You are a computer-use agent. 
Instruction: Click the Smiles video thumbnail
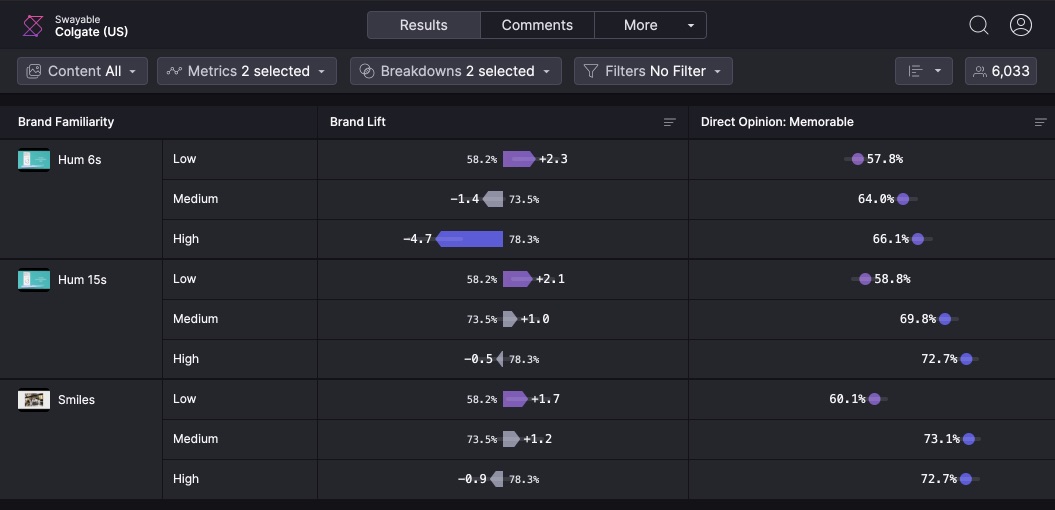tap(34, 400)
